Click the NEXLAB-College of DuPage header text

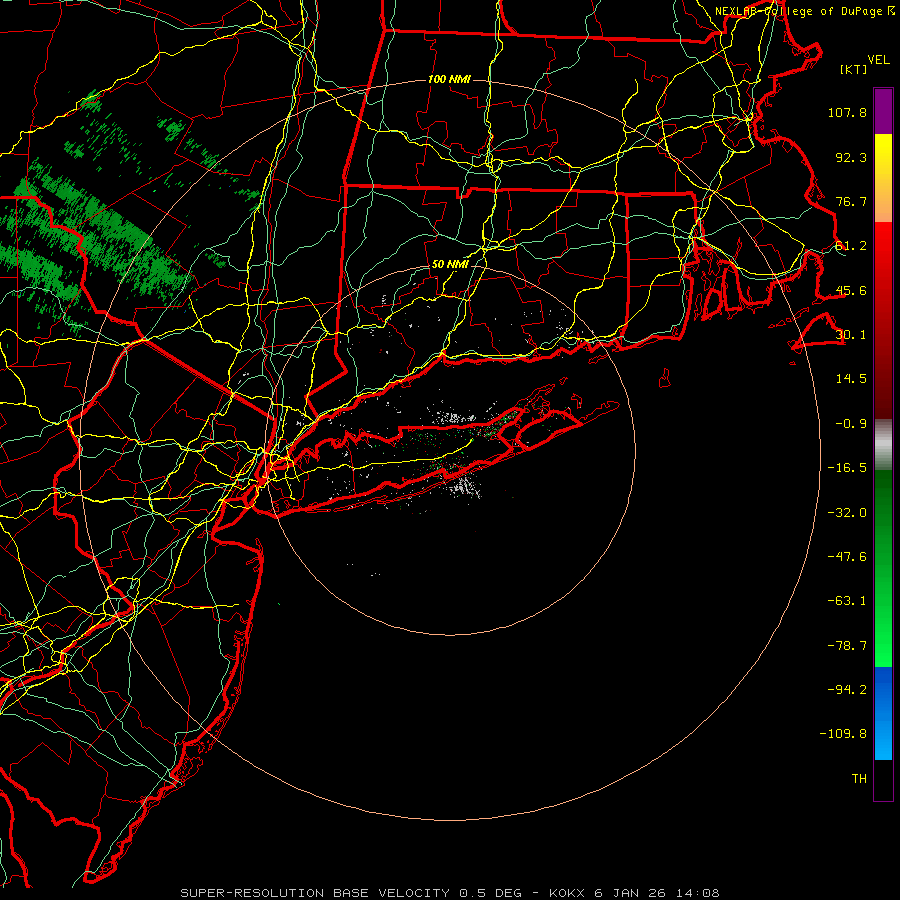(804, 11)
